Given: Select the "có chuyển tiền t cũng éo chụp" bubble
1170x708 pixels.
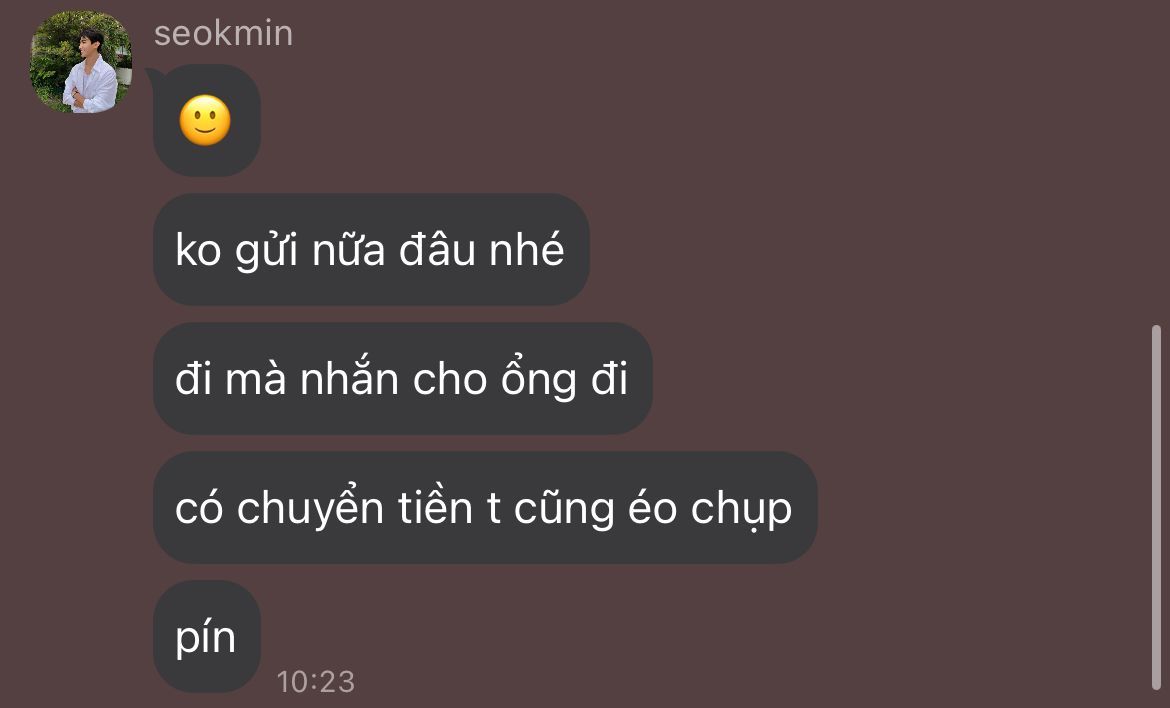Looking at the screenshot, I should 485,507.
